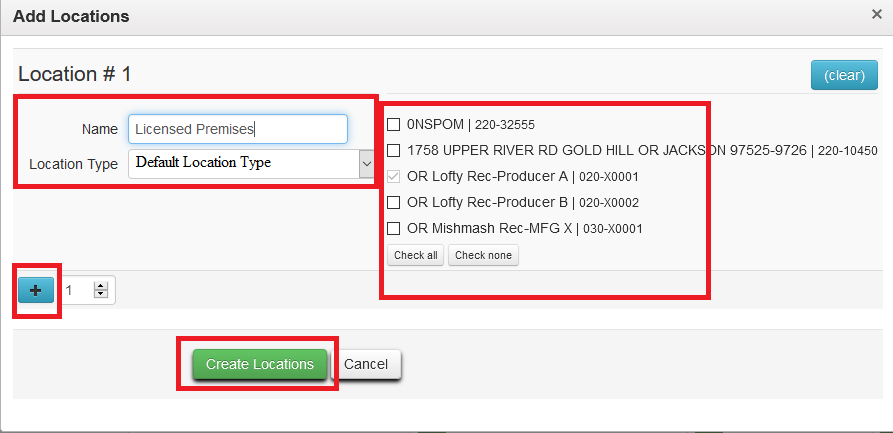
Task: Focus the Name text field
Action: (x=237, y=129)
